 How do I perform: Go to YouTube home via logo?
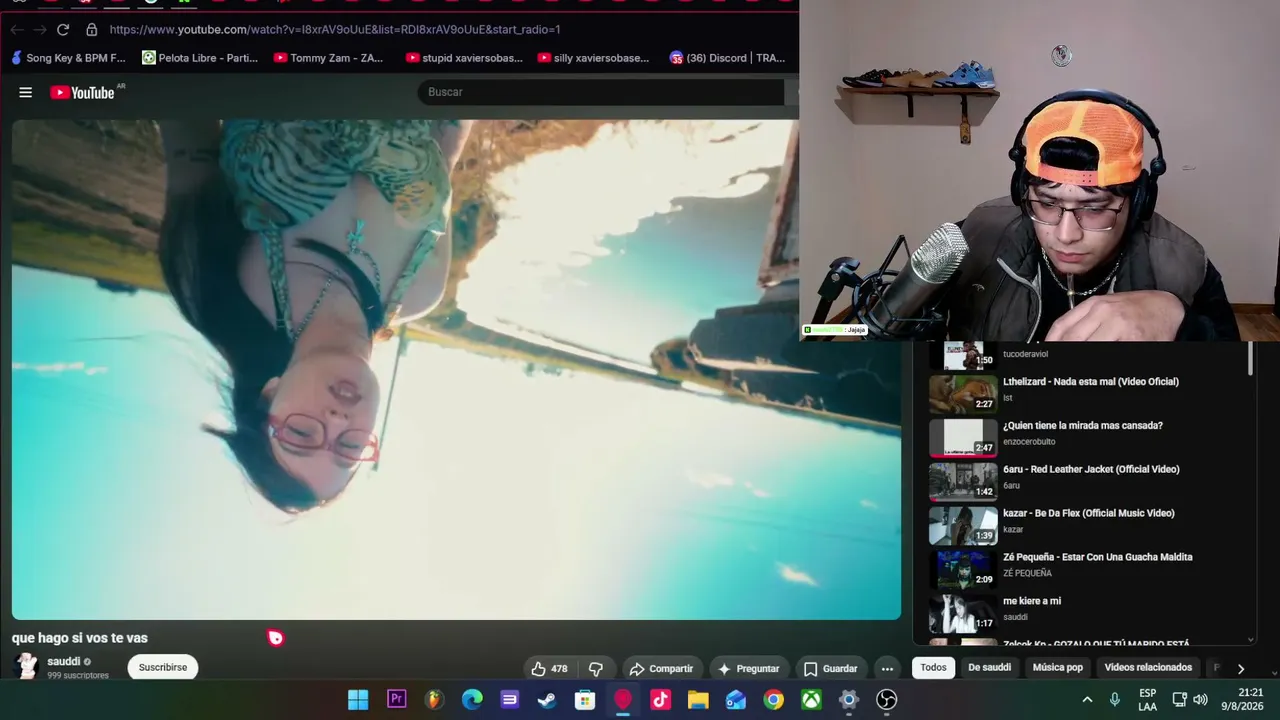(83, 92)
